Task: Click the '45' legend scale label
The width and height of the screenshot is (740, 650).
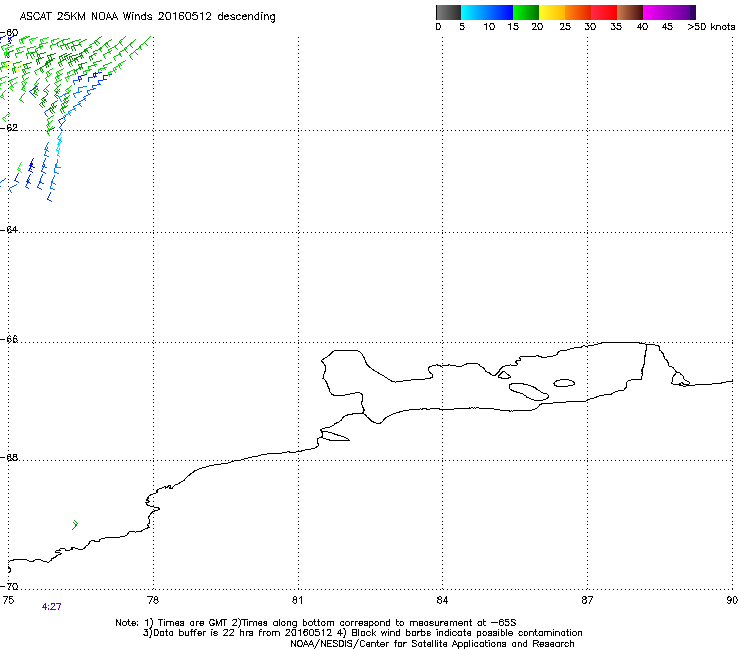Action: 667,27
